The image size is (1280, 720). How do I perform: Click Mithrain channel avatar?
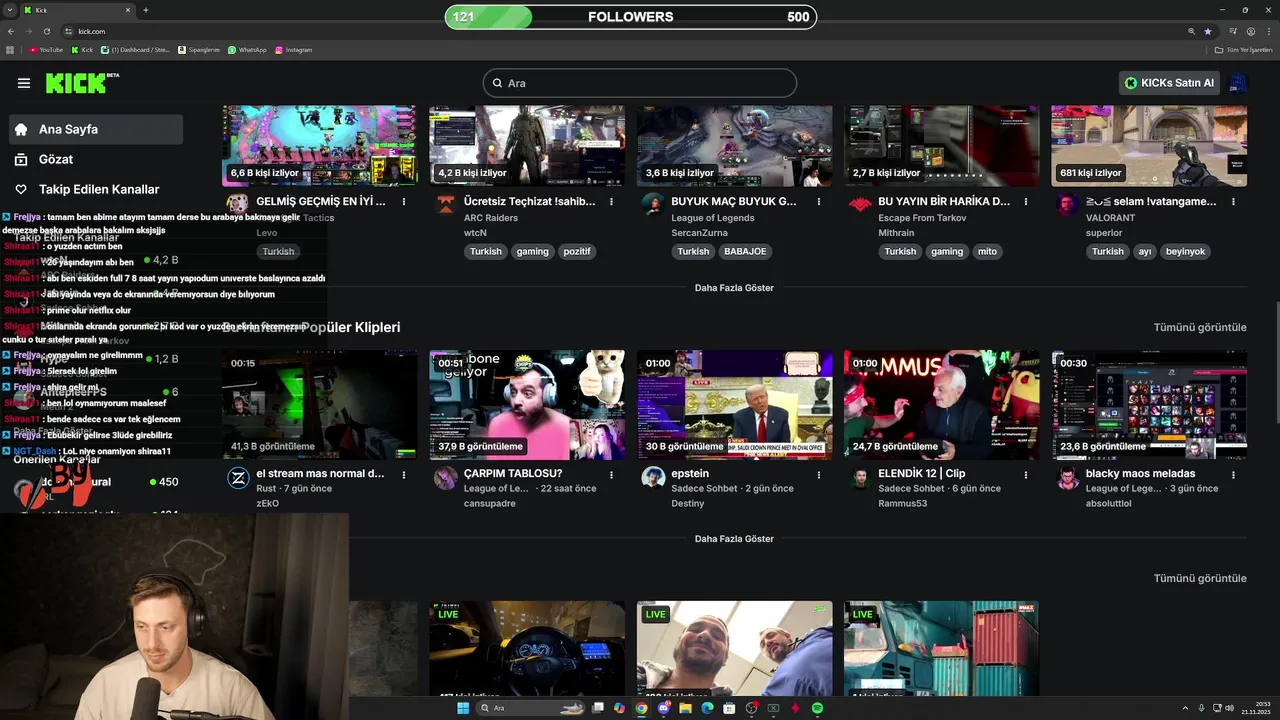tap(860, 204)
